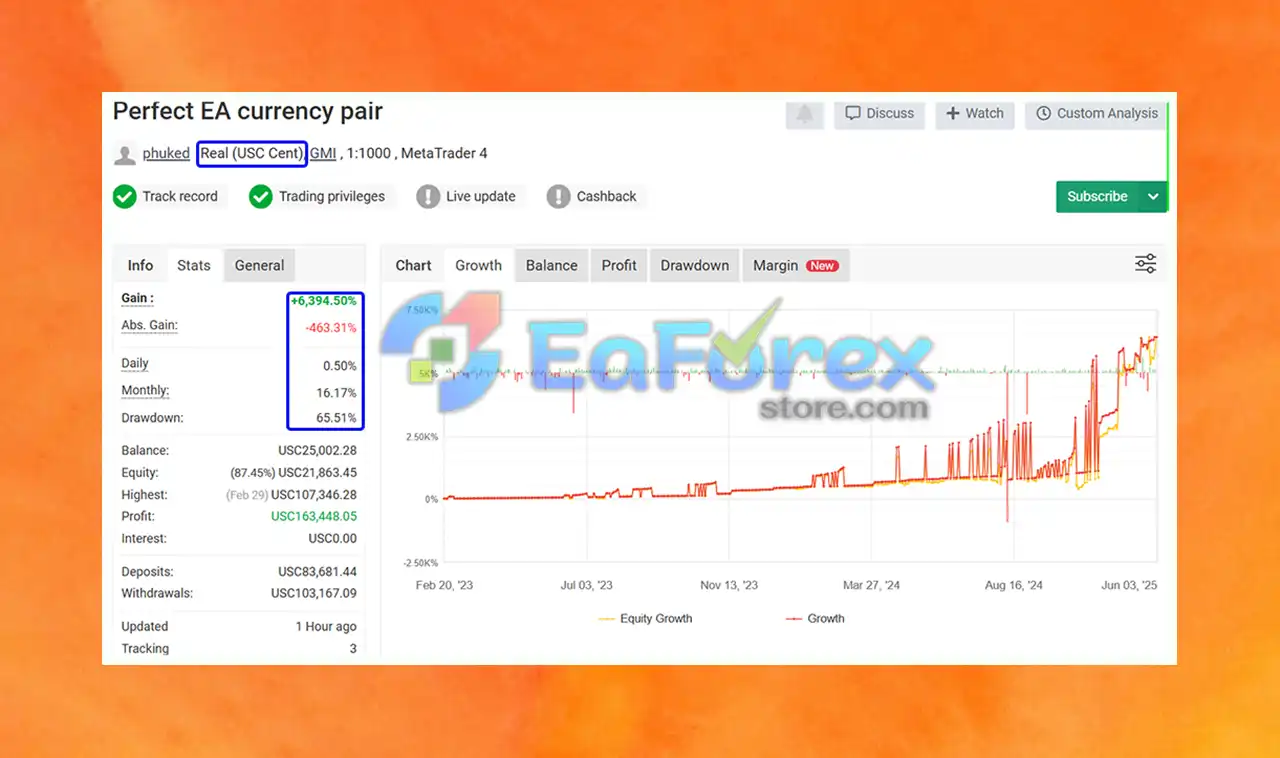Viewport: 1280px width, 758px height.
Task: Click the user avatar icon beside phuked
Action: pos(125,154)
